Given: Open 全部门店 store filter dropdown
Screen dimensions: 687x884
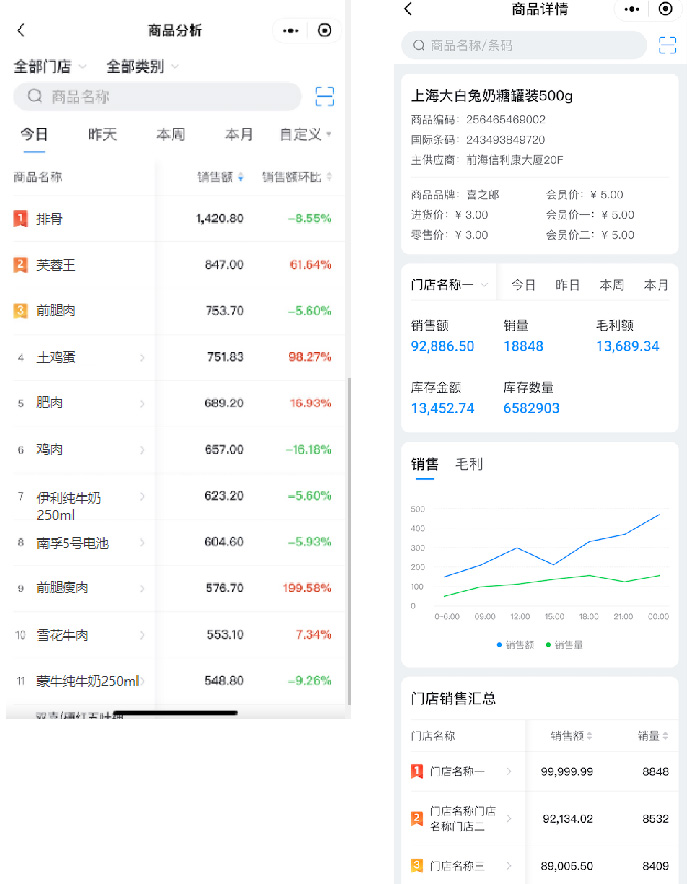Looking at the screenshot, I should tap(50, 67).
